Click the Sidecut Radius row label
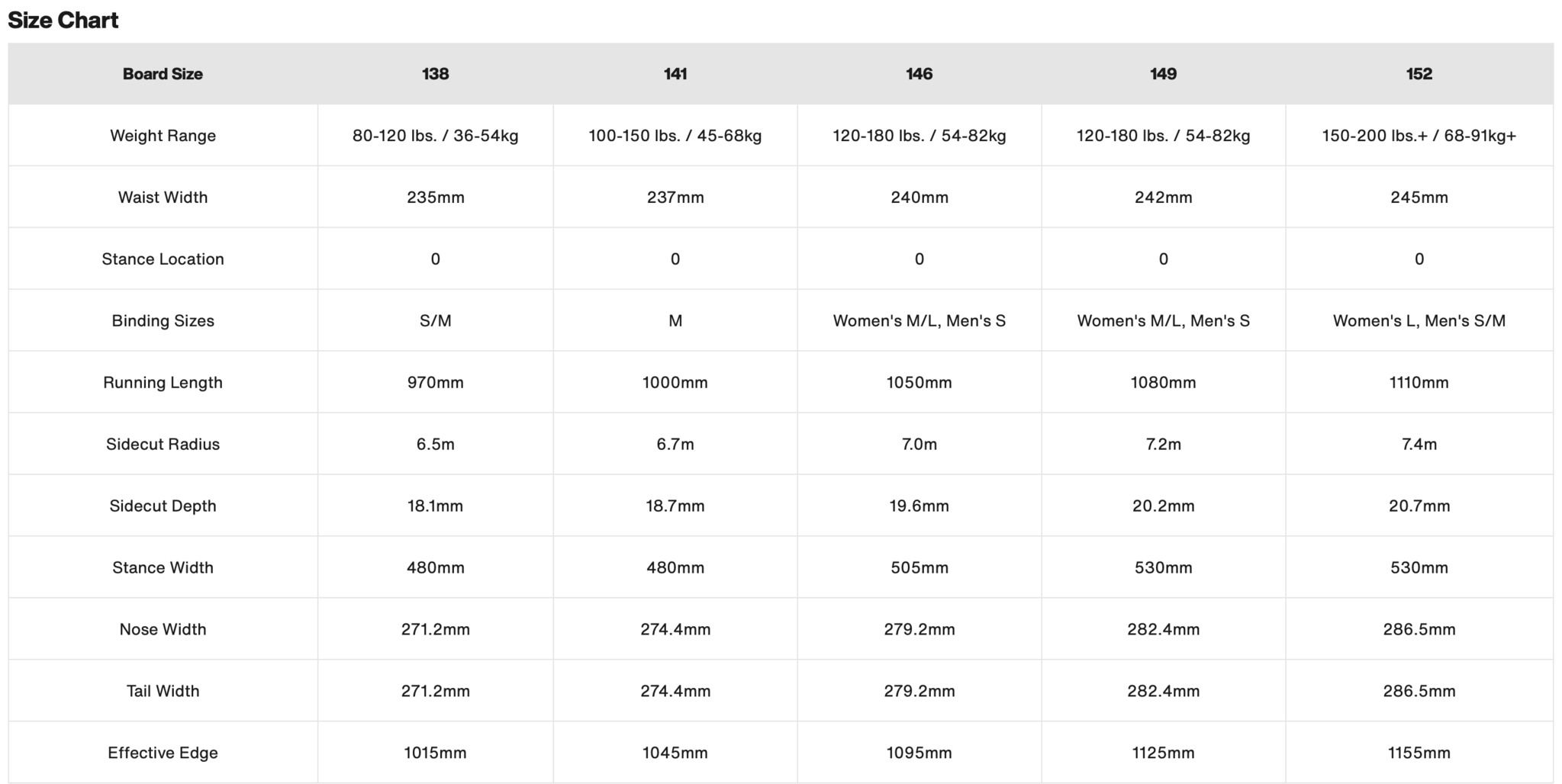Image resolution: width=1562 pixels, height=784 pixels. click(163, 445)
